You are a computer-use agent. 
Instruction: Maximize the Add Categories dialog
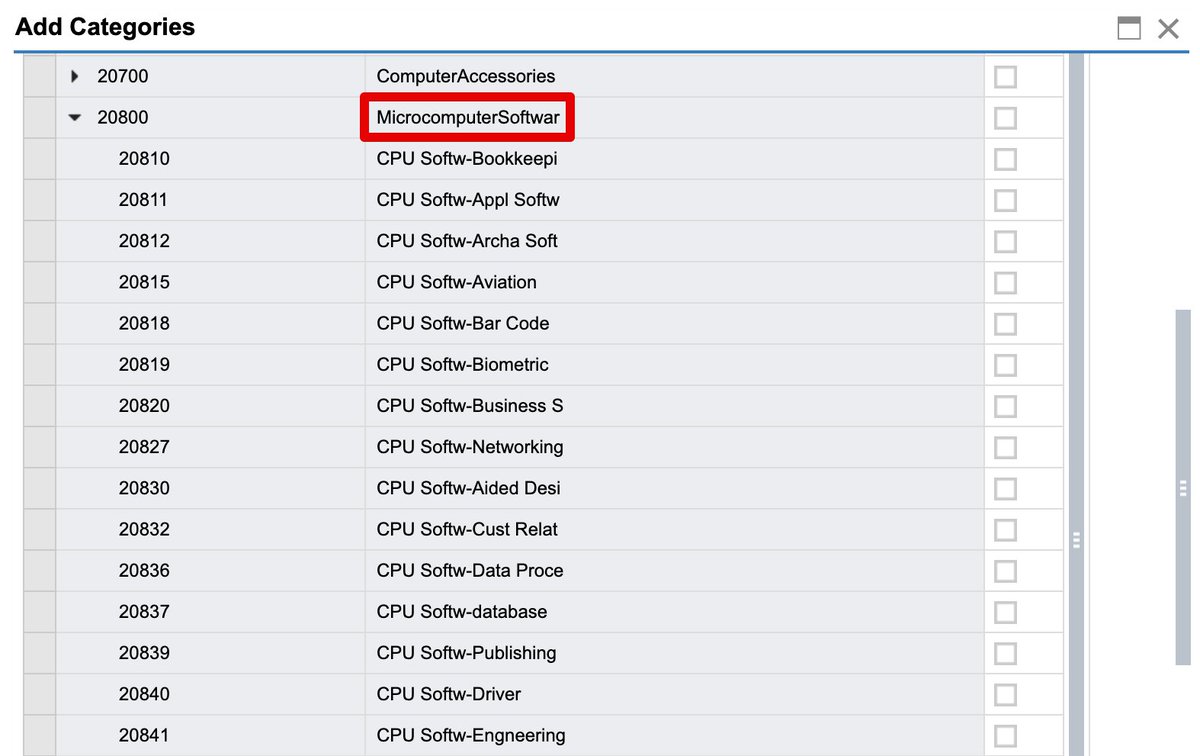tap(1129, 28)
